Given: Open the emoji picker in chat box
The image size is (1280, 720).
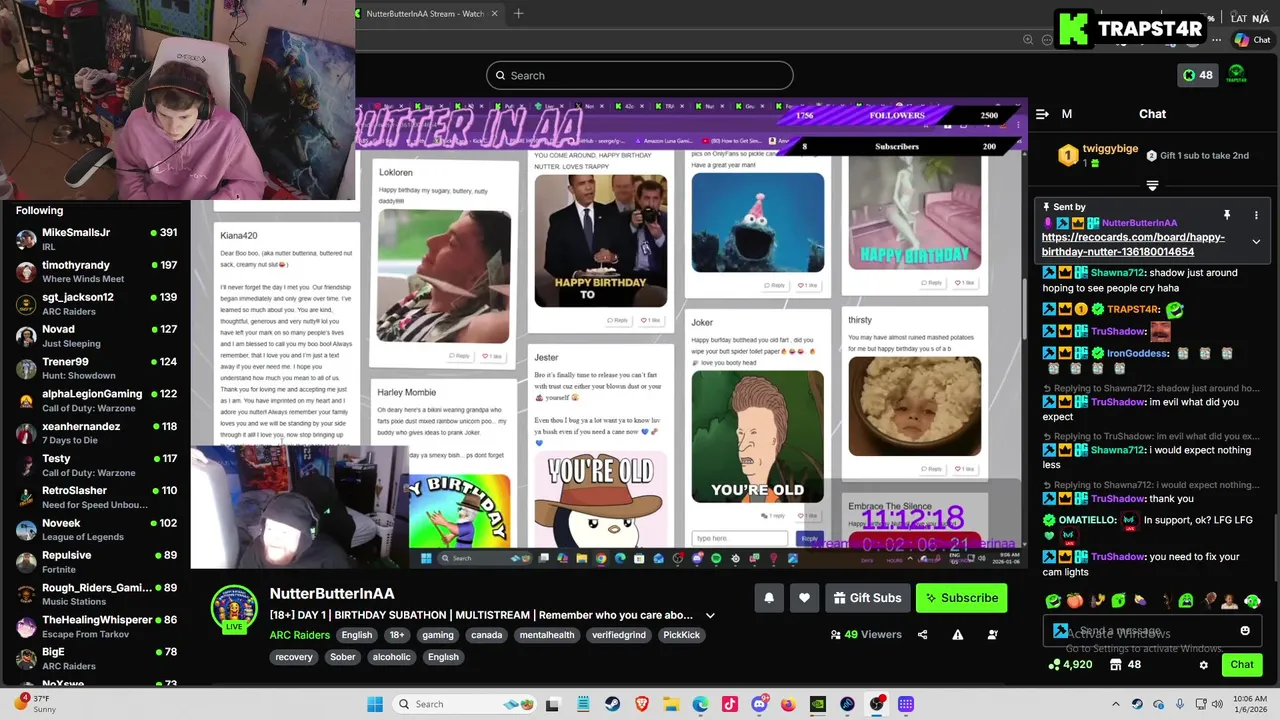Looking at the screenshot, I should click(x=1245, y=631).
